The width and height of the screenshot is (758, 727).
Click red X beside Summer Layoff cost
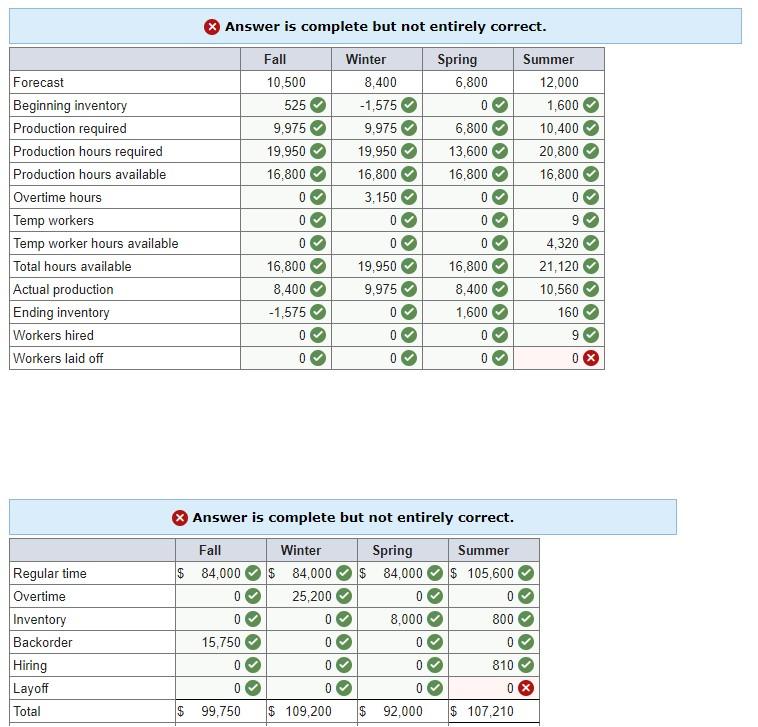pos(526,688)
